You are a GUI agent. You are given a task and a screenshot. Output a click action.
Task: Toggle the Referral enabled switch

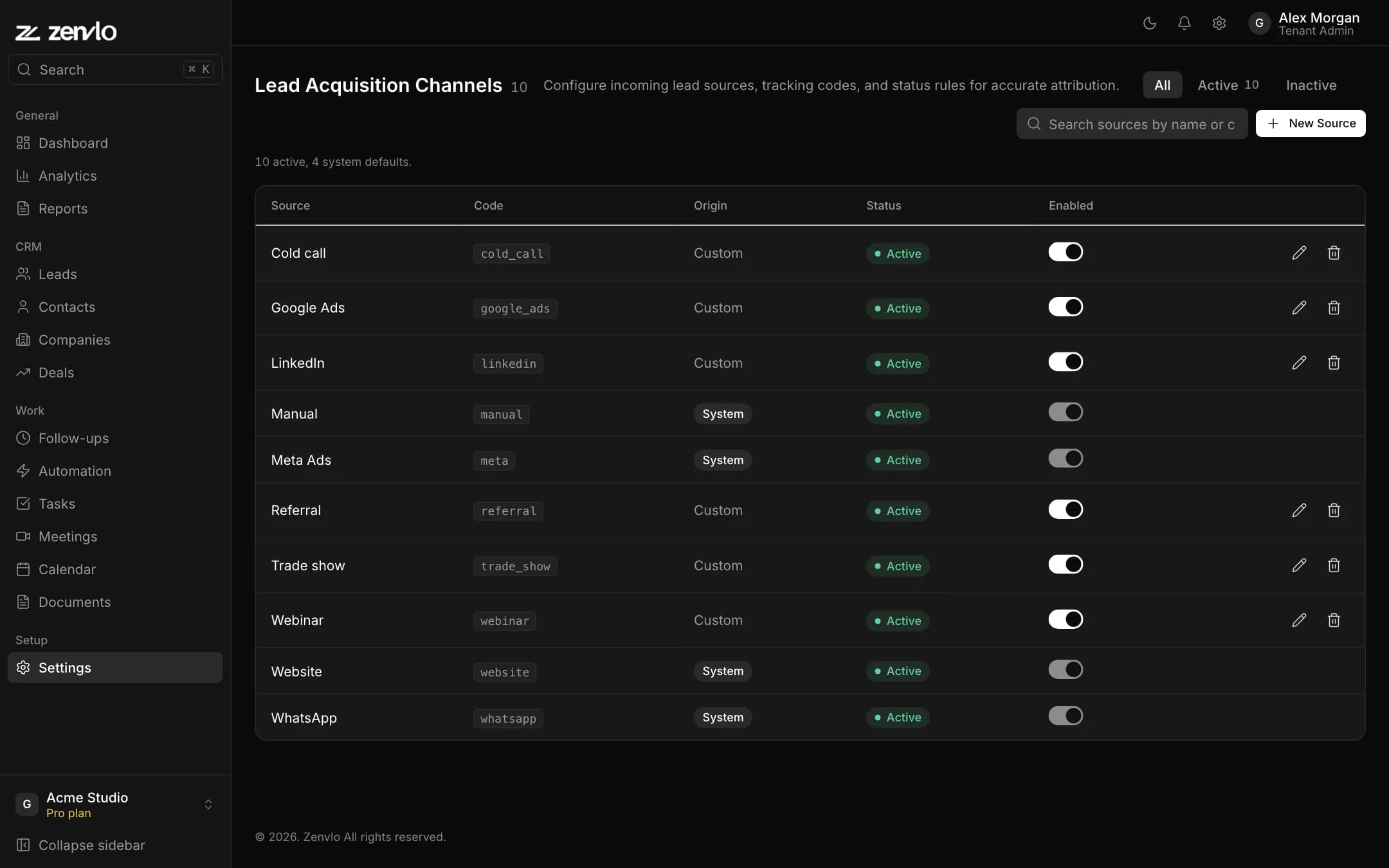click(1066, 509)
